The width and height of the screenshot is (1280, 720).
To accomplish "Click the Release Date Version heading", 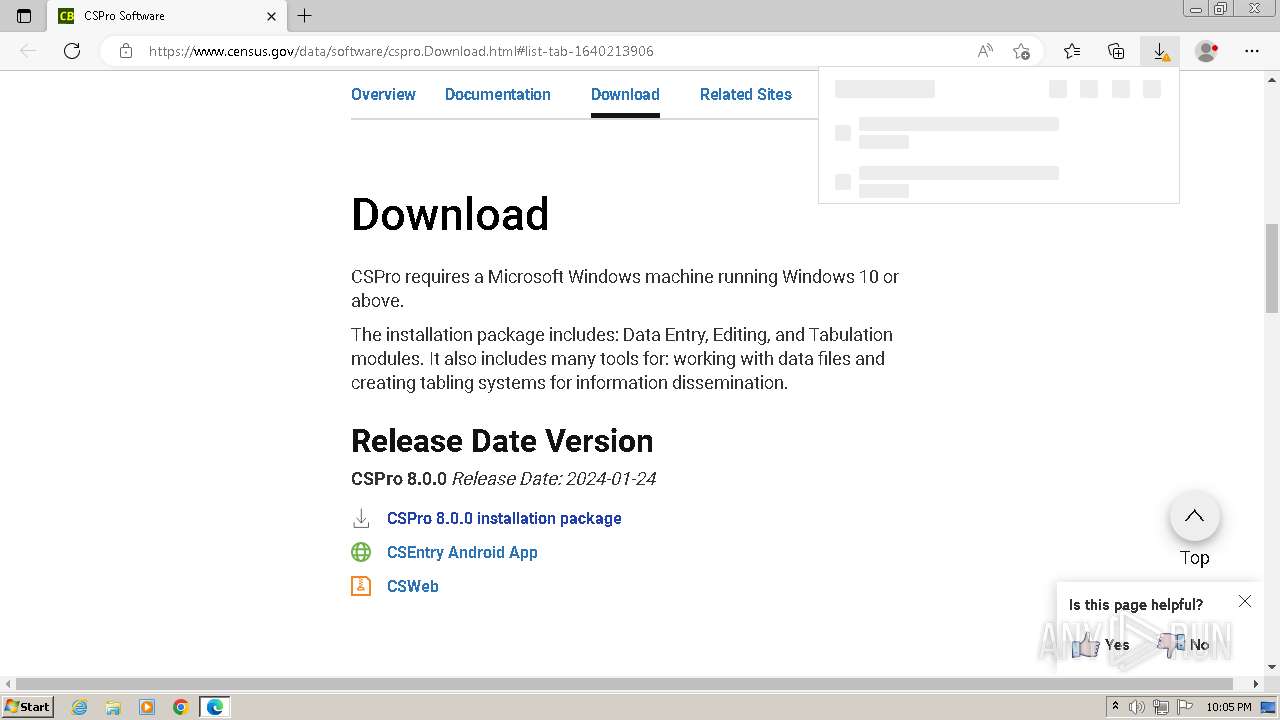I will point(502,441).
